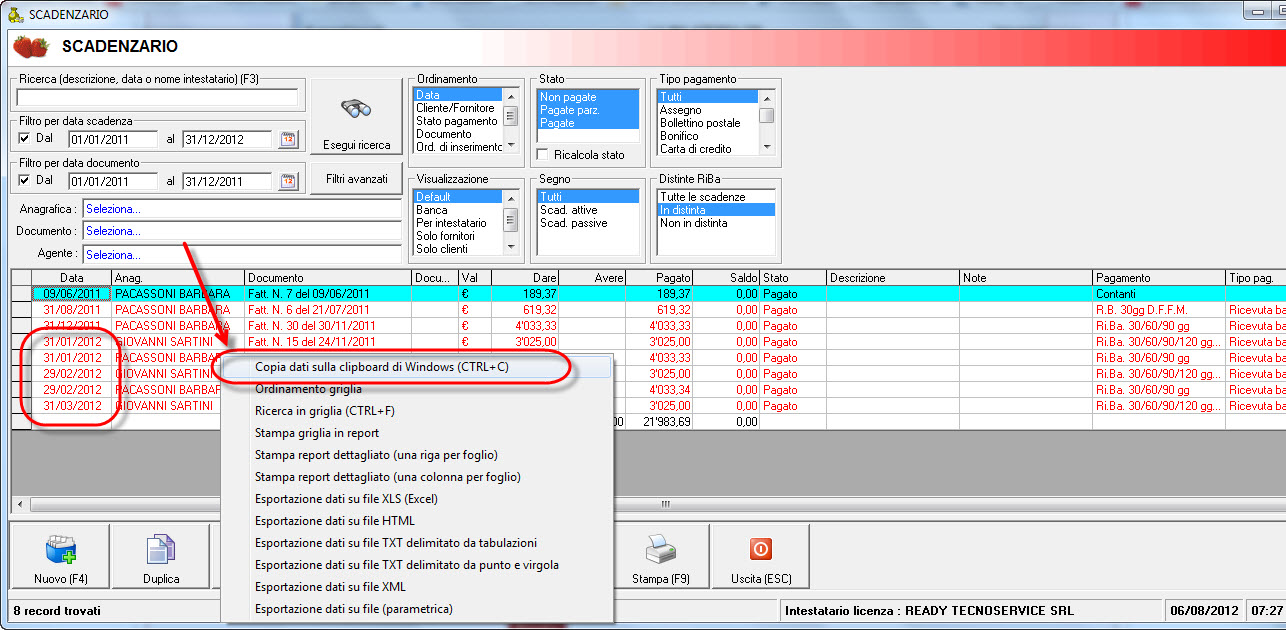Select Non pagate in Stato list

[x=587, y=97]
